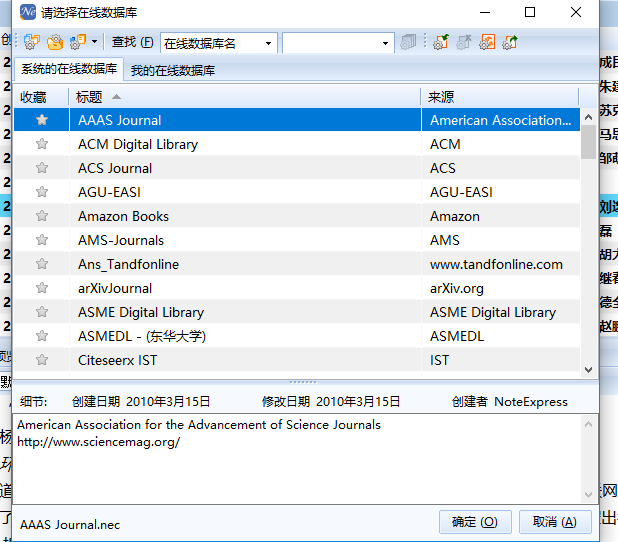The height and width of the screenshot is (542, 618).
Task: Click the AAAS Journal.nec file name
Action: tap(70, 525)
